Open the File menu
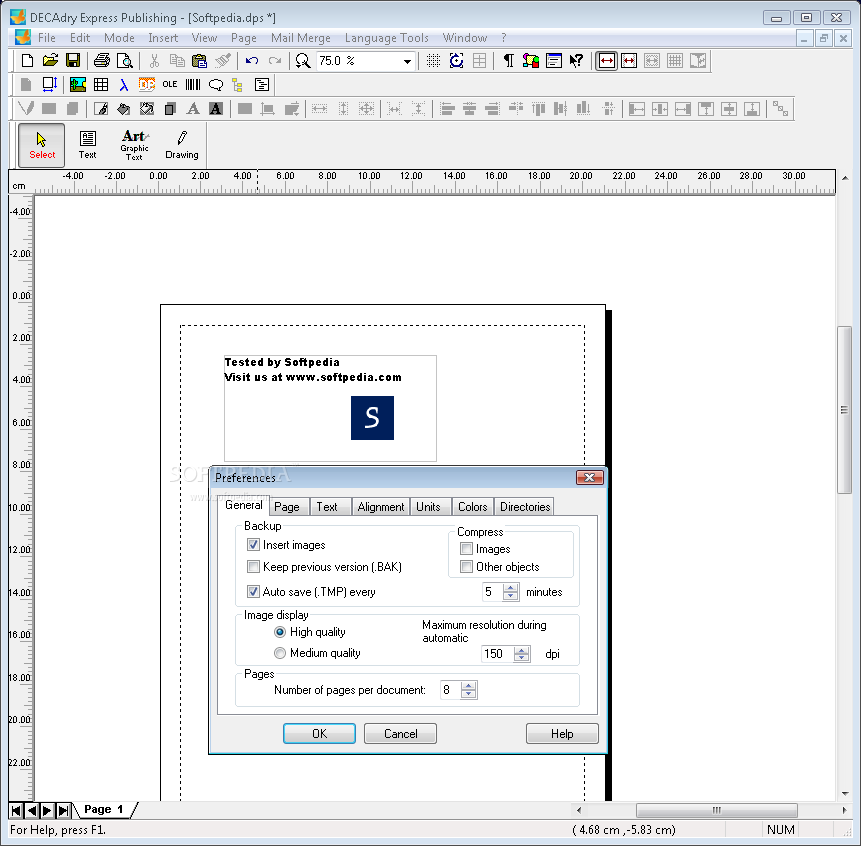This screenshot has height=846, width=861. [47, 38]
